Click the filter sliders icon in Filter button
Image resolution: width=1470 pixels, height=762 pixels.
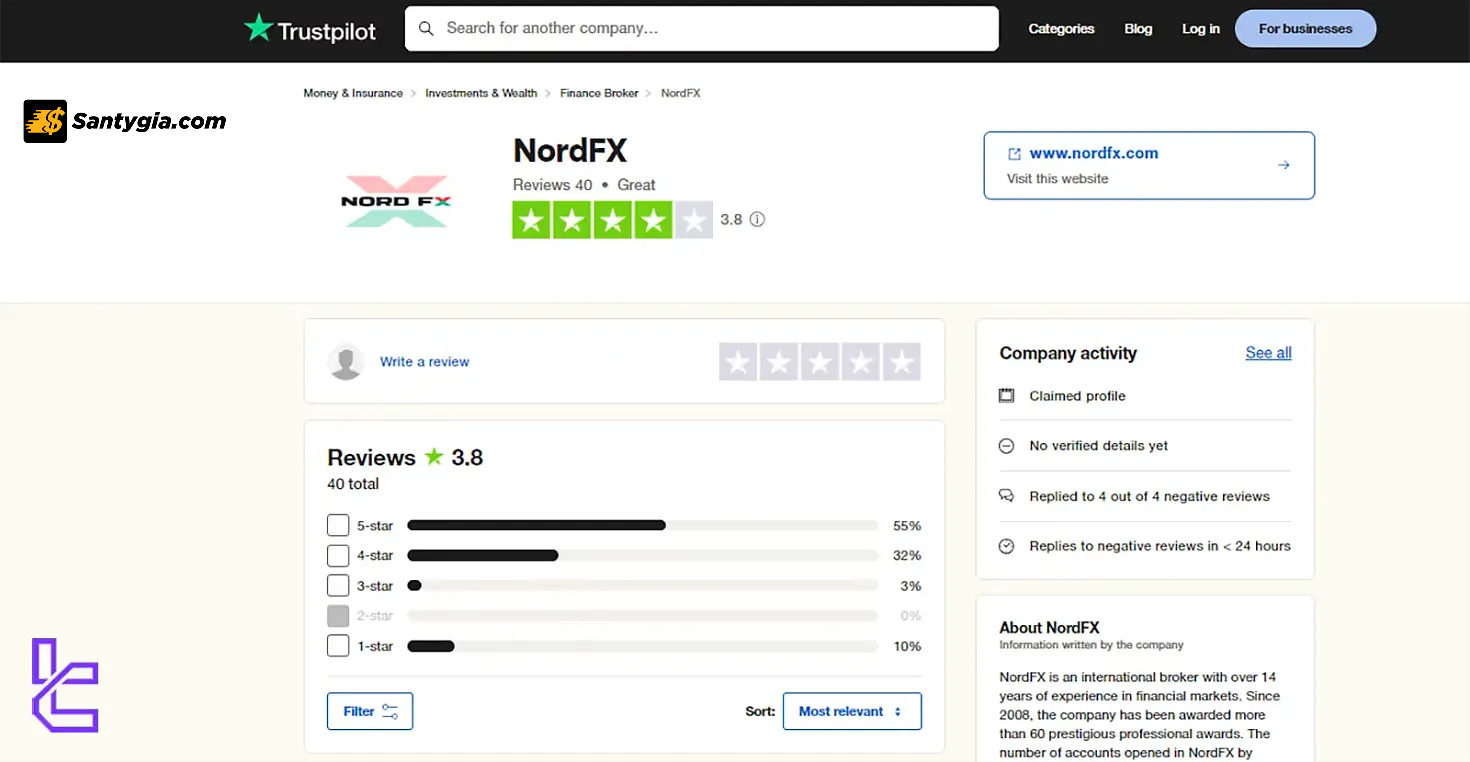[x=390, y=712]
